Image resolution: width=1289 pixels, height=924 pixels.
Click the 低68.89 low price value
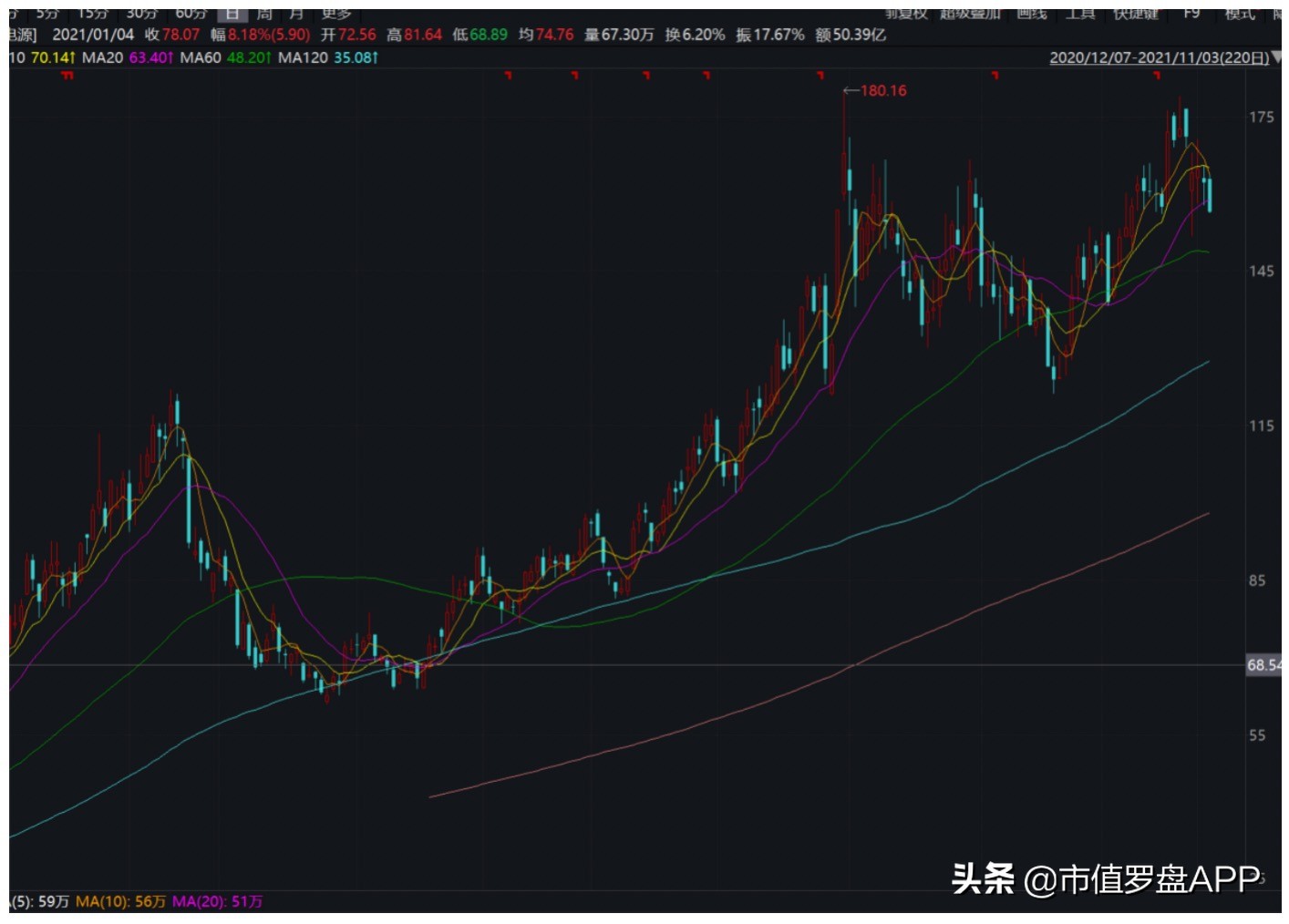tap(480, 35)
